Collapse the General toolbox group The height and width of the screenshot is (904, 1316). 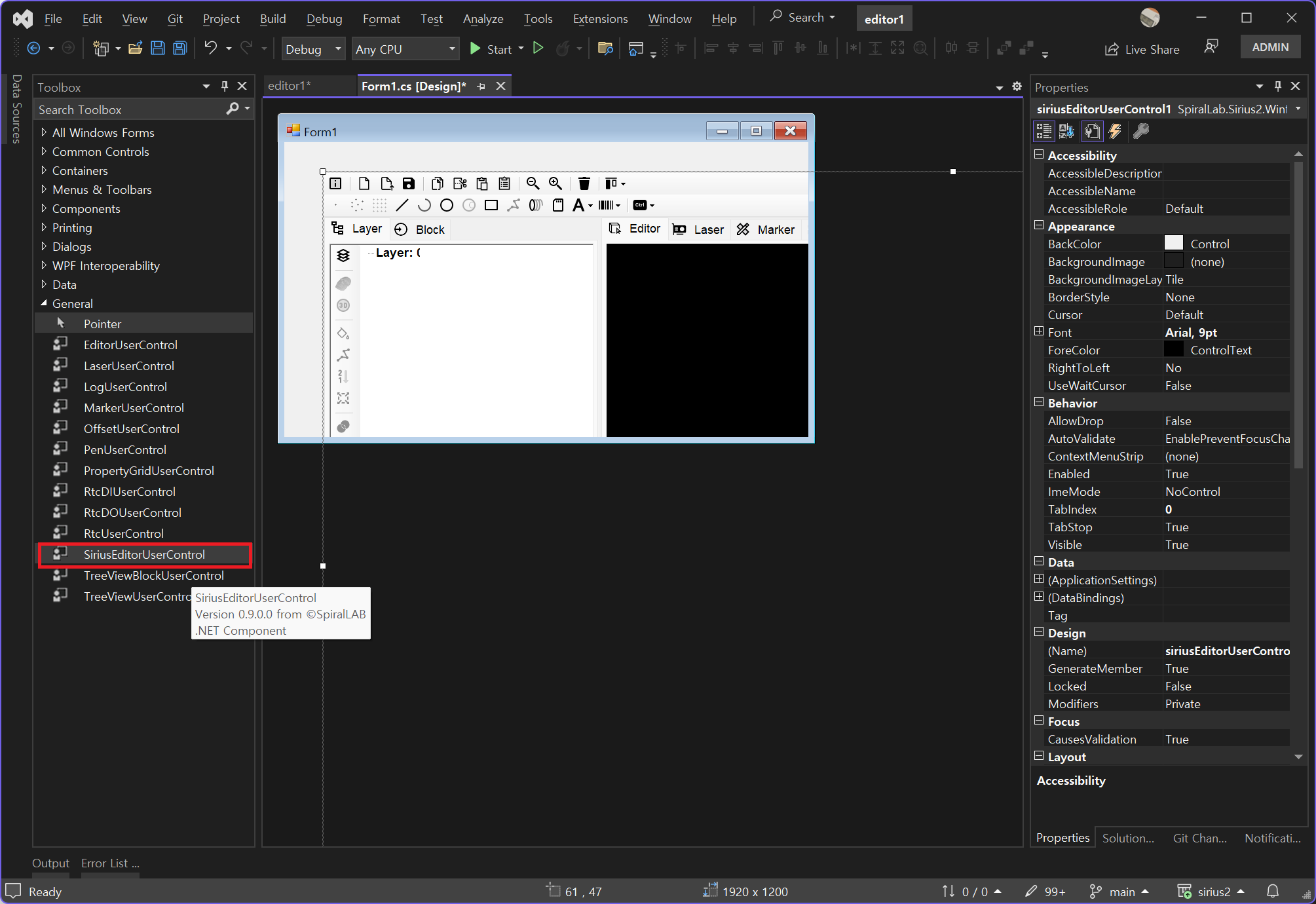(x=44, y=303)
